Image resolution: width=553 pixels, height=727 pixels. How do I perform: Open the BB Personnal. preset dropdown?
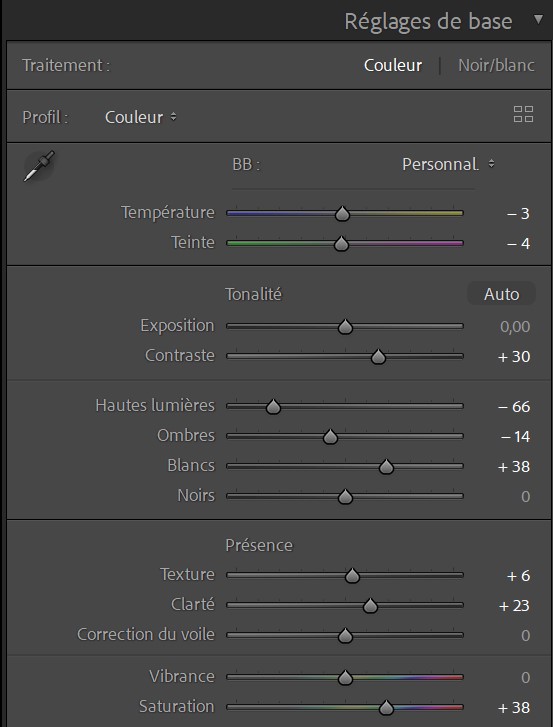point(448,164)
